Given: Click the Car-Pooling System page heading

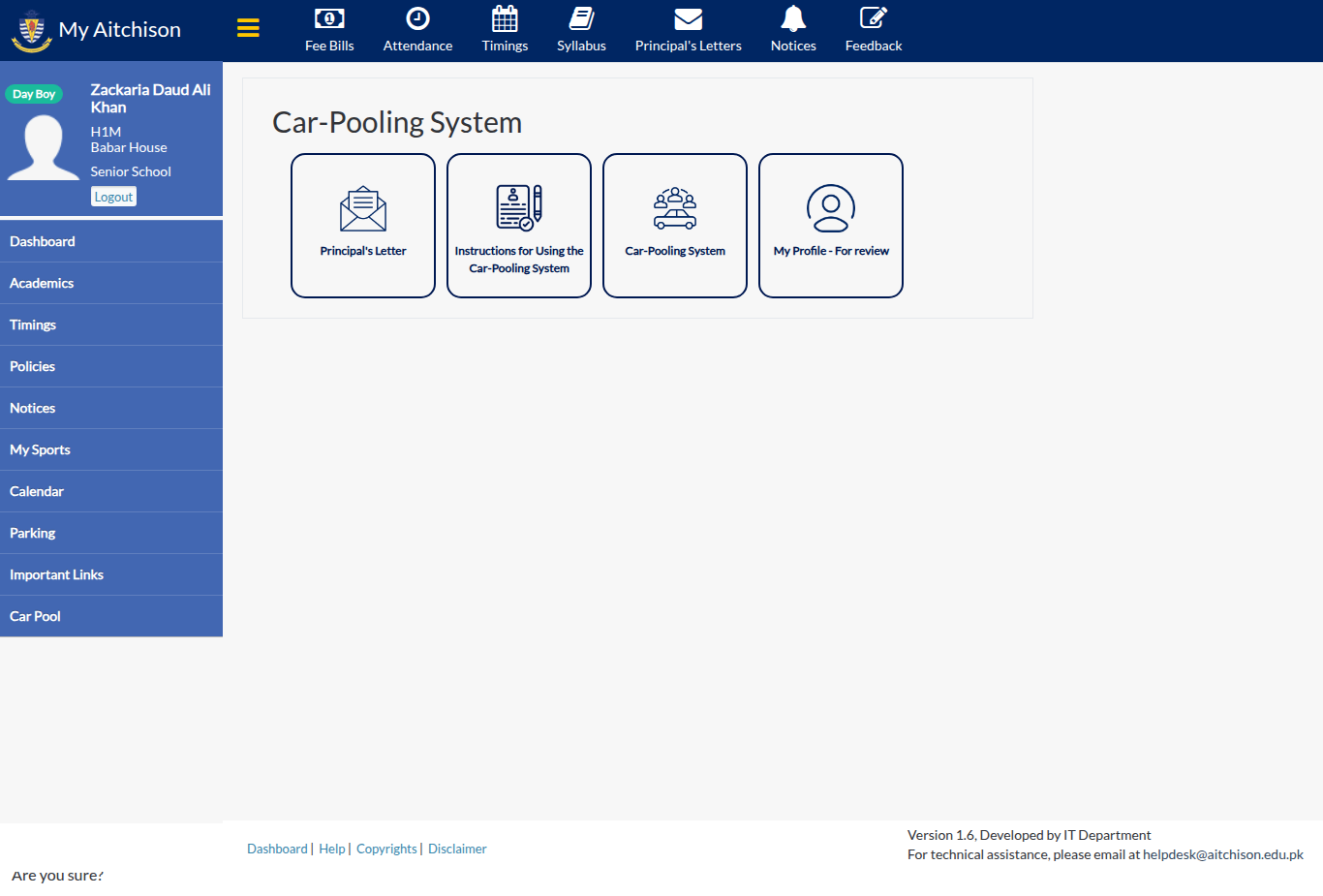Looking at the screenshot, I should [x=397, y=122].
